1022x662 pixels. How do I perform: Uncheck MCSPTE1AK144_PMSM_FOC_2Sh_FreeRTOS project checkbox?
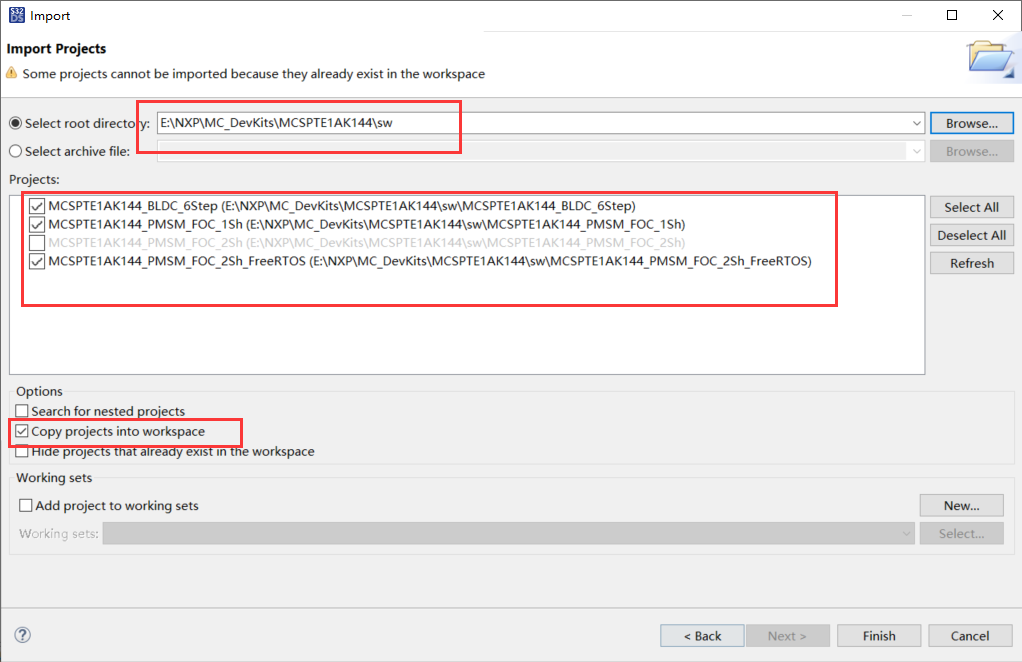(x=37, y=262)
